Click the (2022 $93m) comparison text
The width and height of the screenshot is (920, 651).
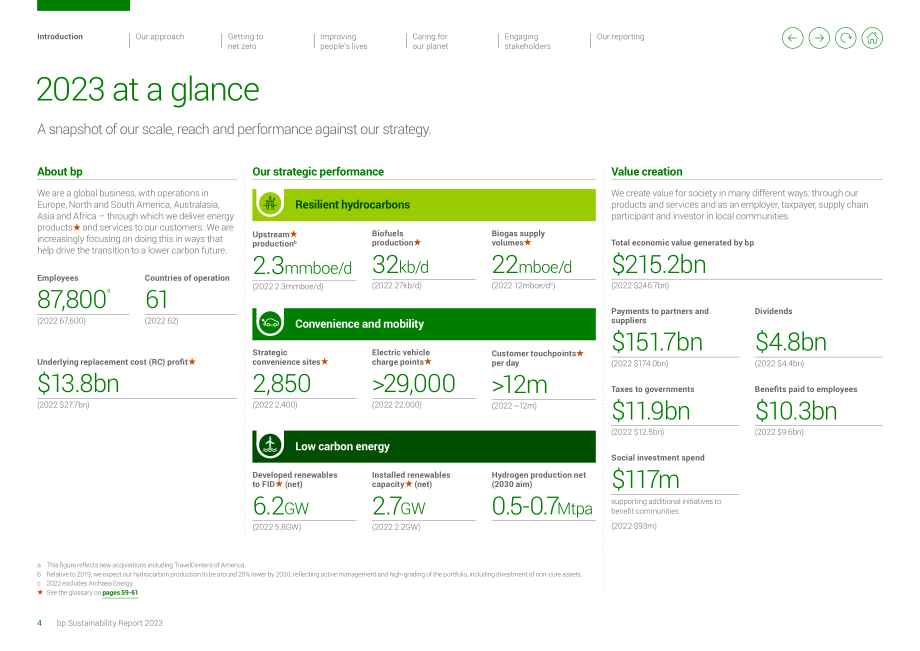pyautogui.click(x=634, y=526)
